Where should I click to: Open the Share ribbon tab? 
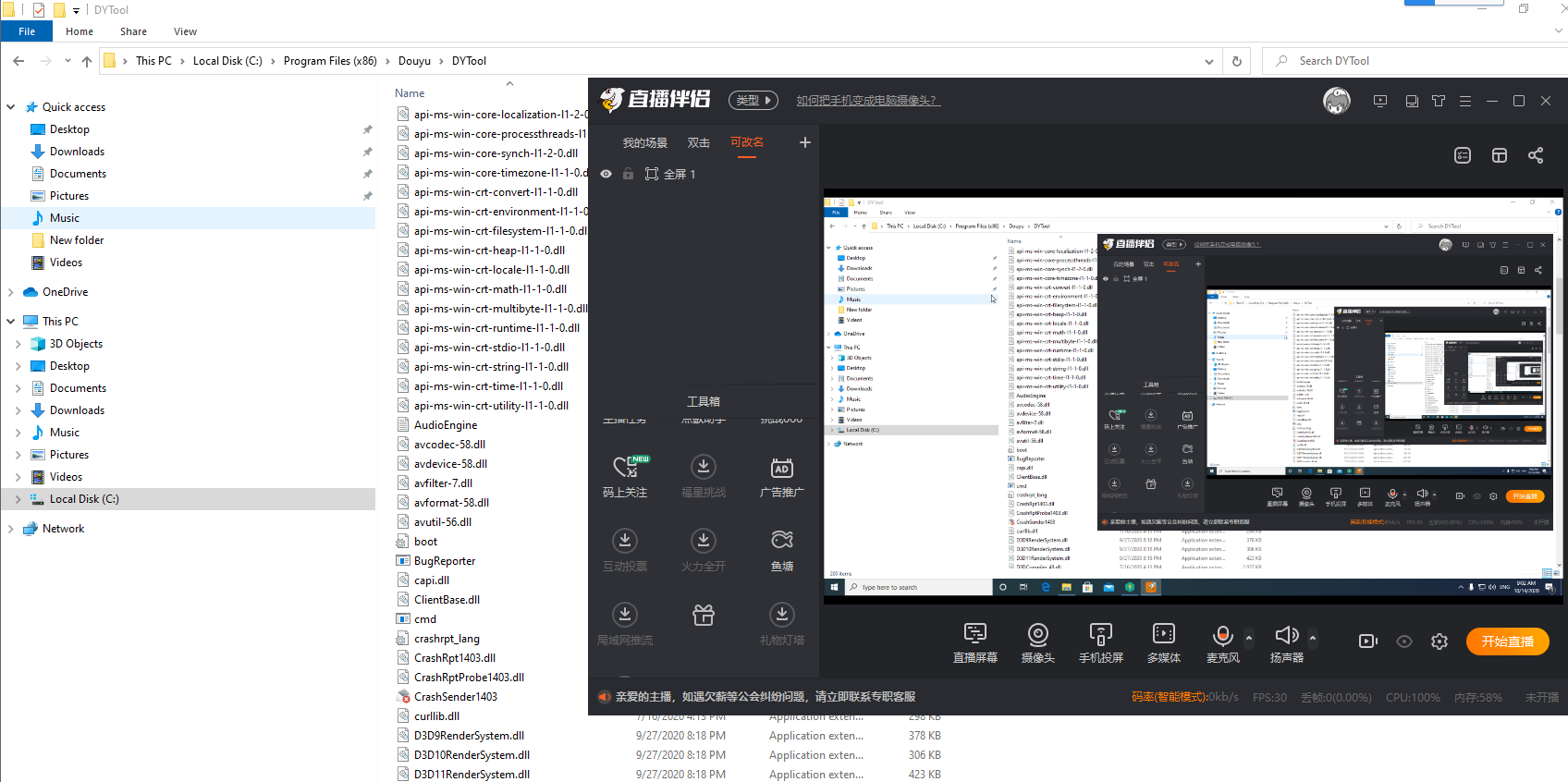pyautogui.click(x=133, y=31)
